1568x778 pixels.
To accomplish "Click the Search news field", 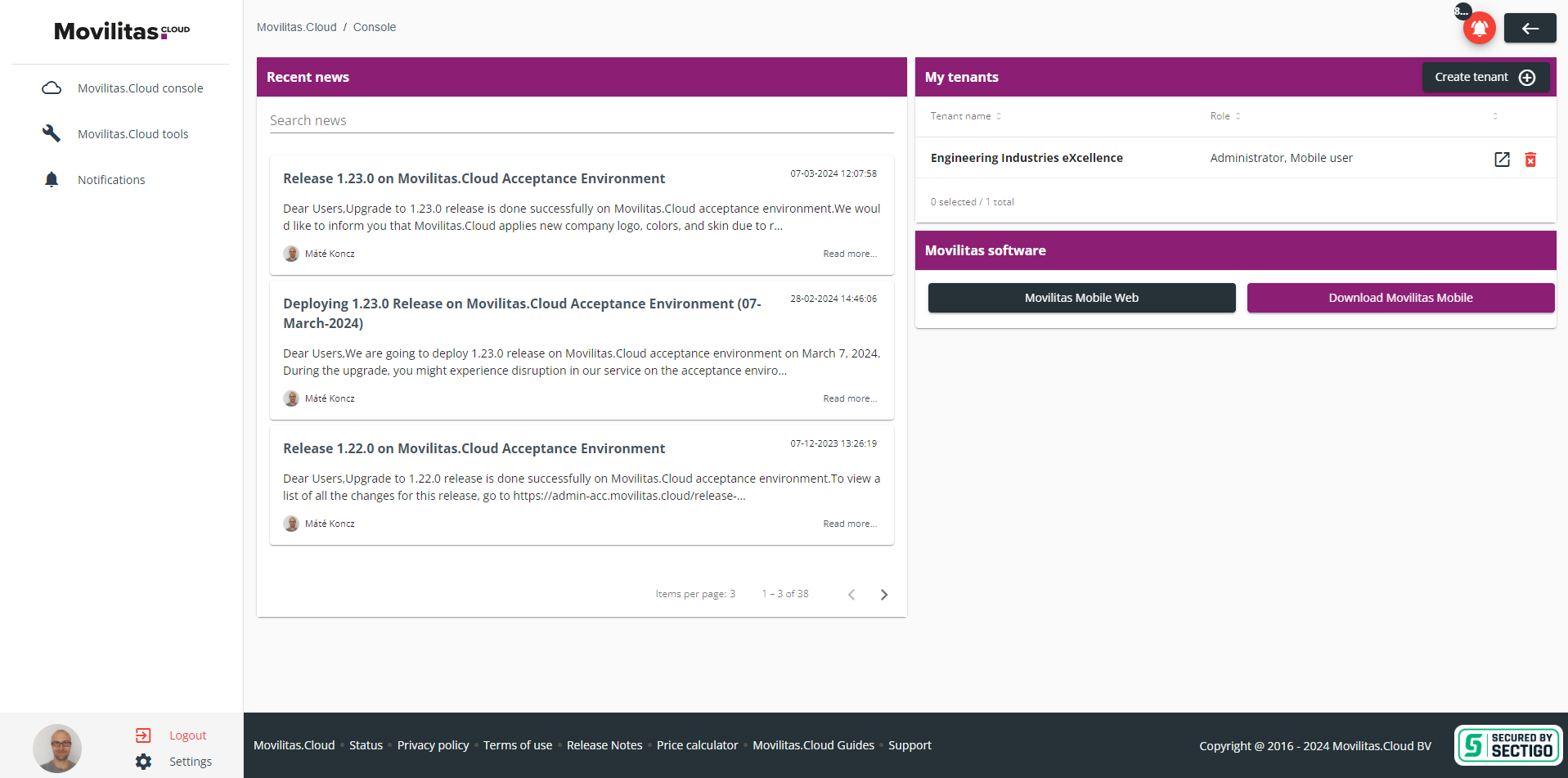I will [582, 120].
